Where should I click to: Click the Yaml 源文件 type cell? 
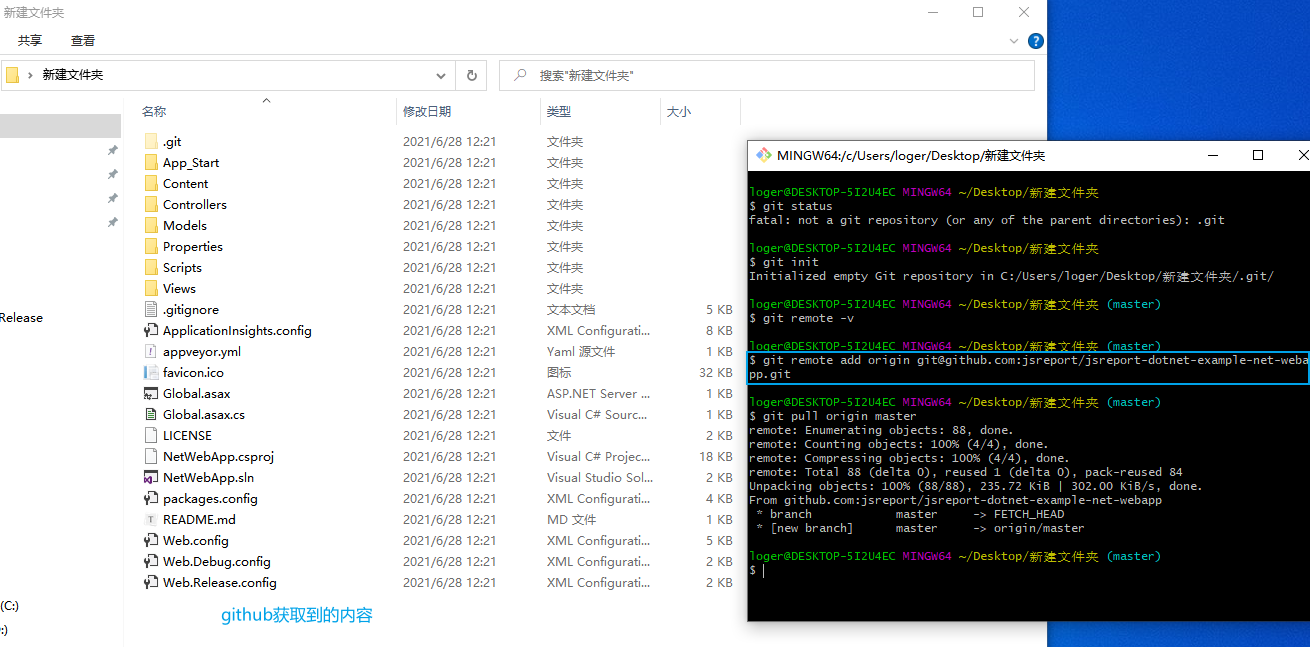[x=581, y=352]
